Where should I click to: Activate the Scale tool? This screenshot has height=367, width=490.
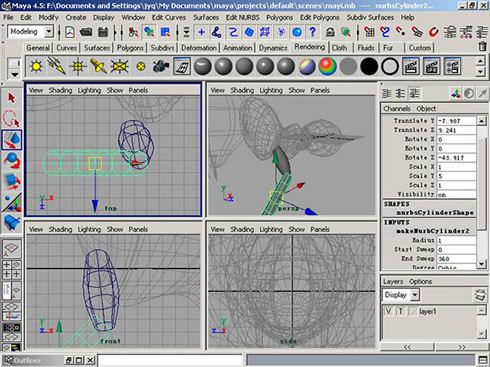click(x=12, y=181)
